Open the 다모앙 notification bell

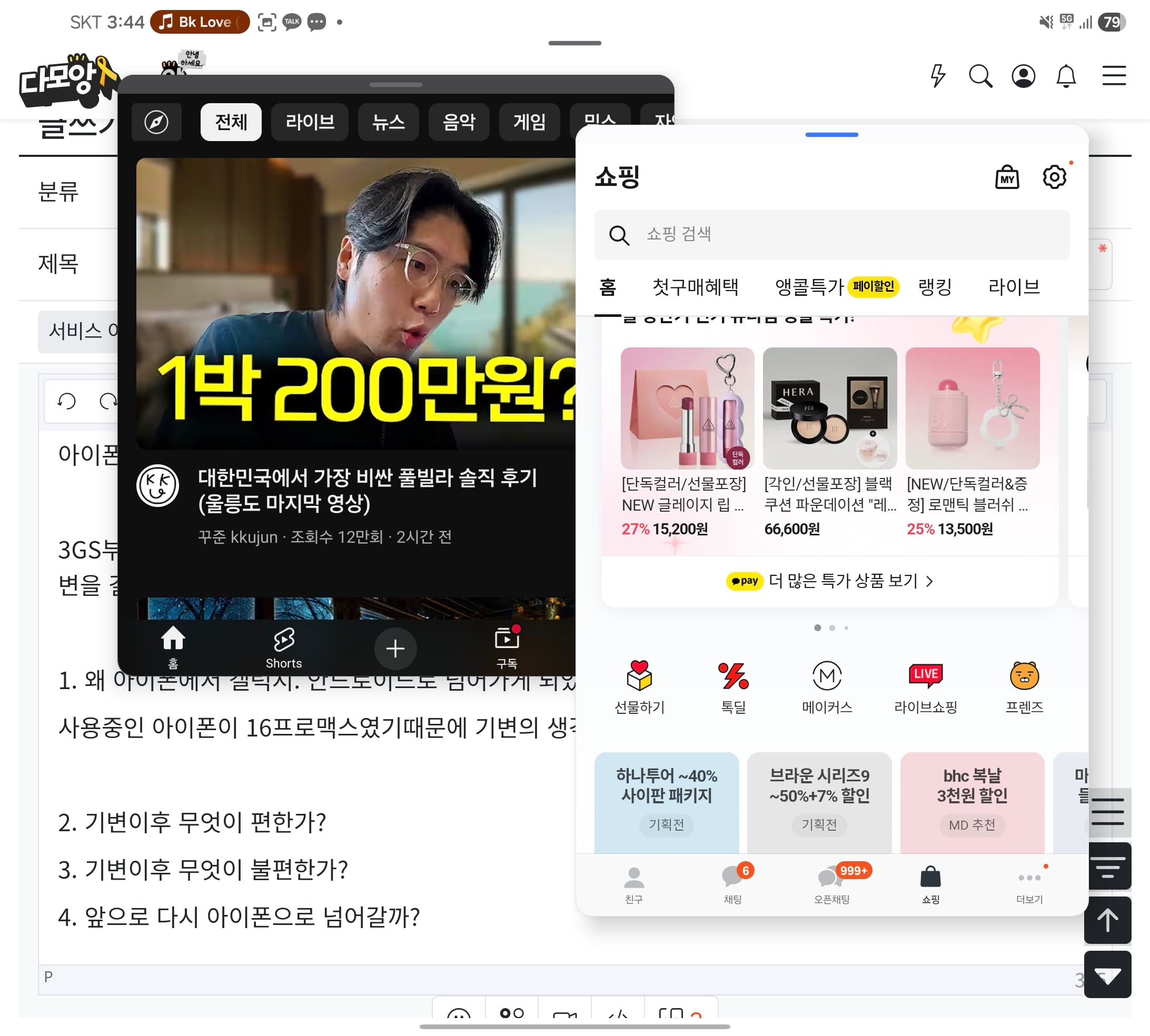tap(1066, 76)
